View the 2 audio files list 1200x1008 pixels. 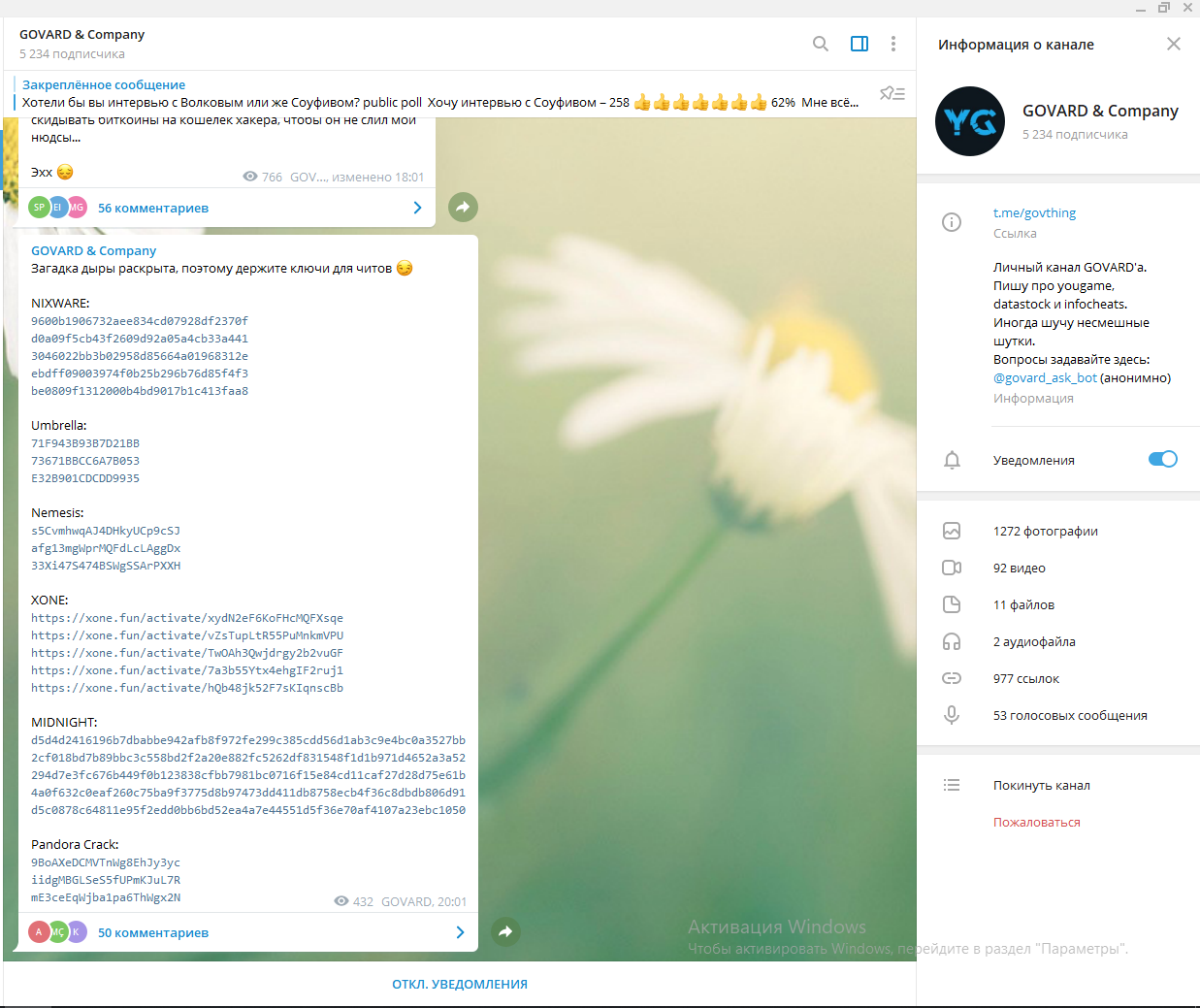click(x=1034, y=641)
